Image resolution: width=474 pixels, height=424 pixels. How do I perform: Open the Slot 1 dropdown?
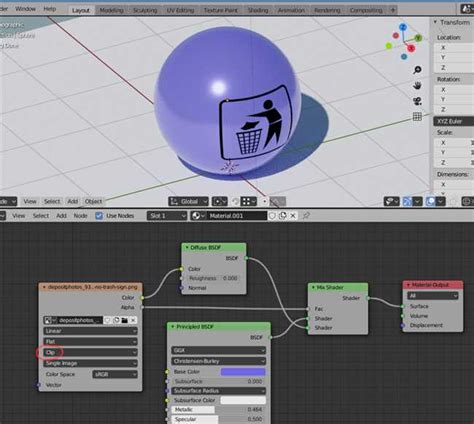pyautogui.click(x=167, y=216)
